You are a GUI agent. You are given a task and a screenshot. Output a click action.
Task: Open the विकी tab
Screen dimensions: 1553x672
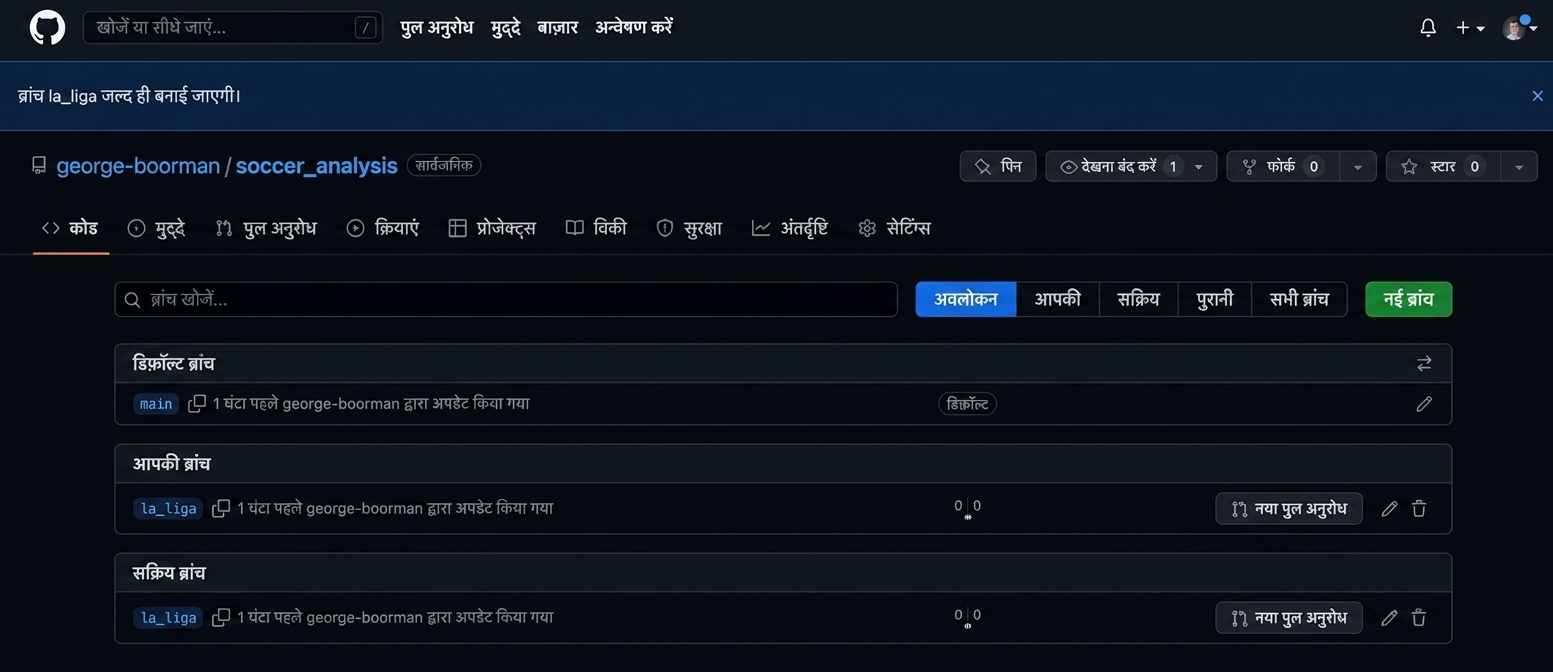tap(596, 228)
